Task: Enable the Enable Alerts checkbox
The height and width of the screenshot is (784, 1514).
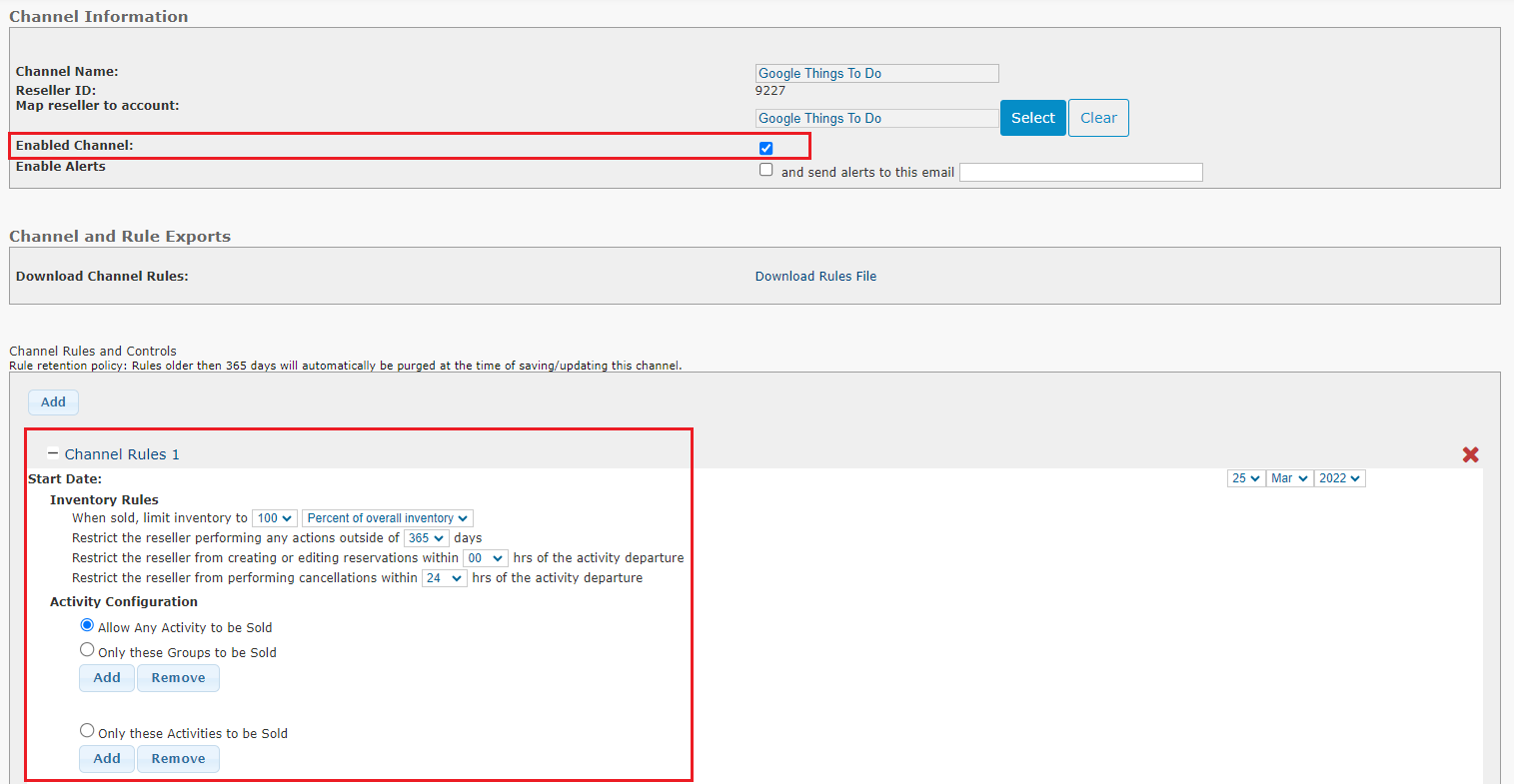Action: point(765,169)
